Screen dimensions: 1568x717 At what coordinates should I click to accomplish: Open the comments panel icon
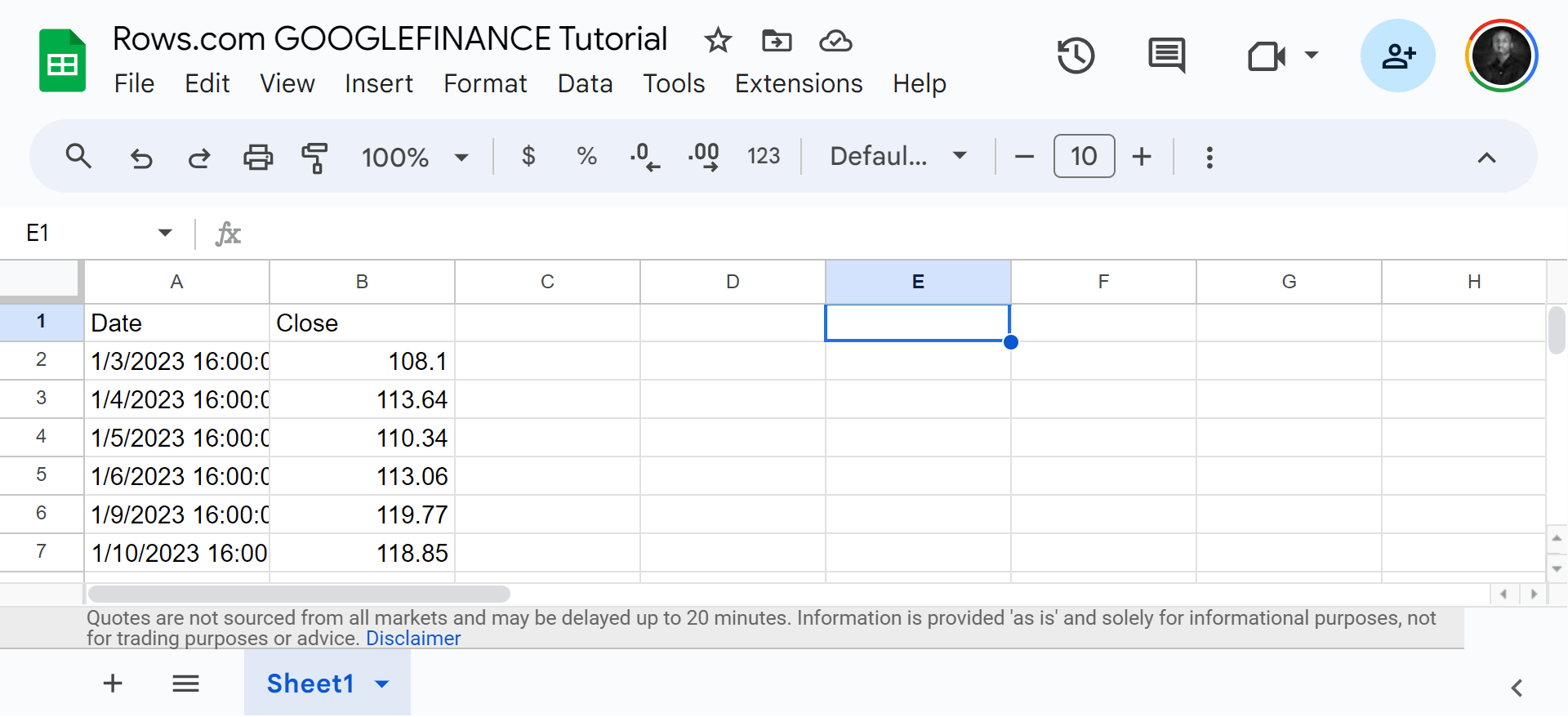pyautogui.click(x=1167, y=56)
